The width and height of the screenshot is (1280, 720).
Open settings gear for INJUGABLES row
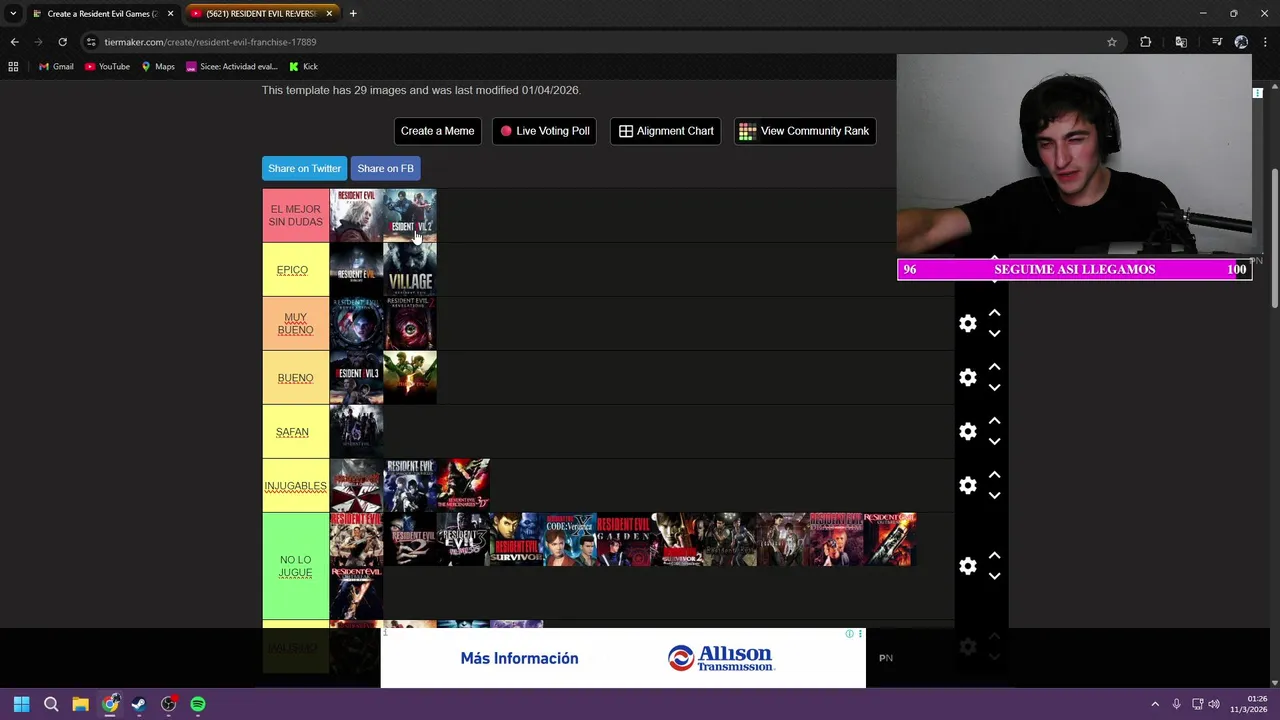coord(967,485)
